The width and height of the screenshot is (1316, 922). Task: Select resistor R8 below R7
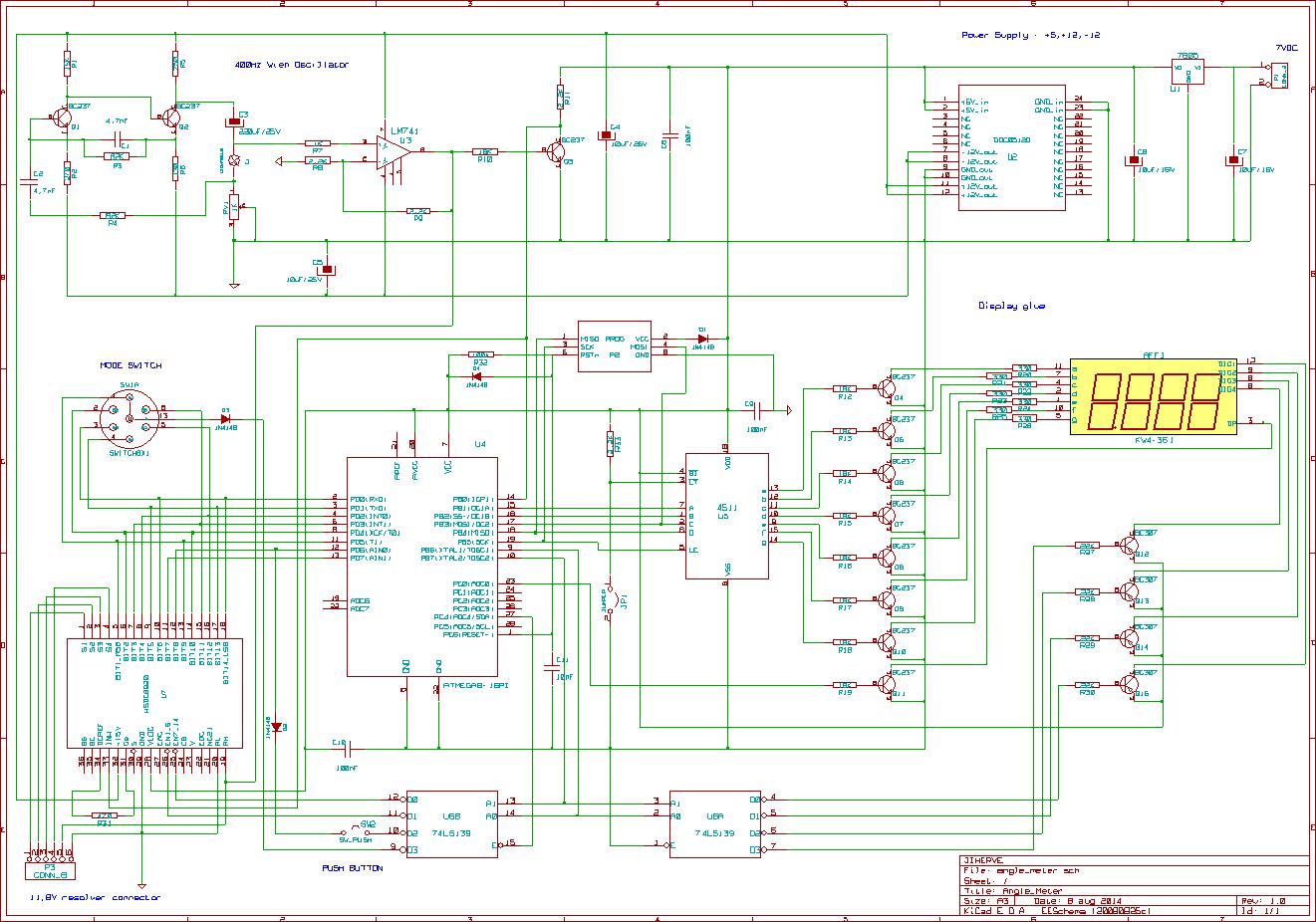[x=317, y=161]
